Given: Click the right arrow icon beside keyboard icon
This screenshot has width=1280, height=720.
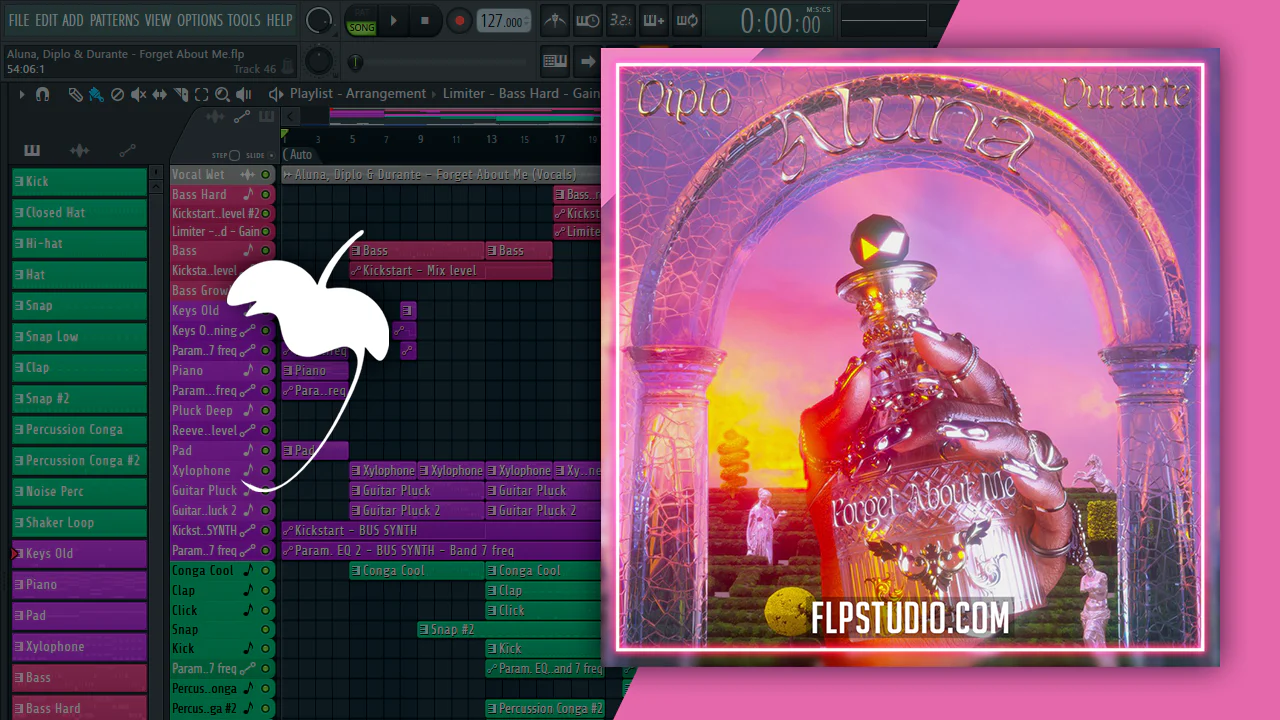Looking at the screenshot, I should pos(588,61).
